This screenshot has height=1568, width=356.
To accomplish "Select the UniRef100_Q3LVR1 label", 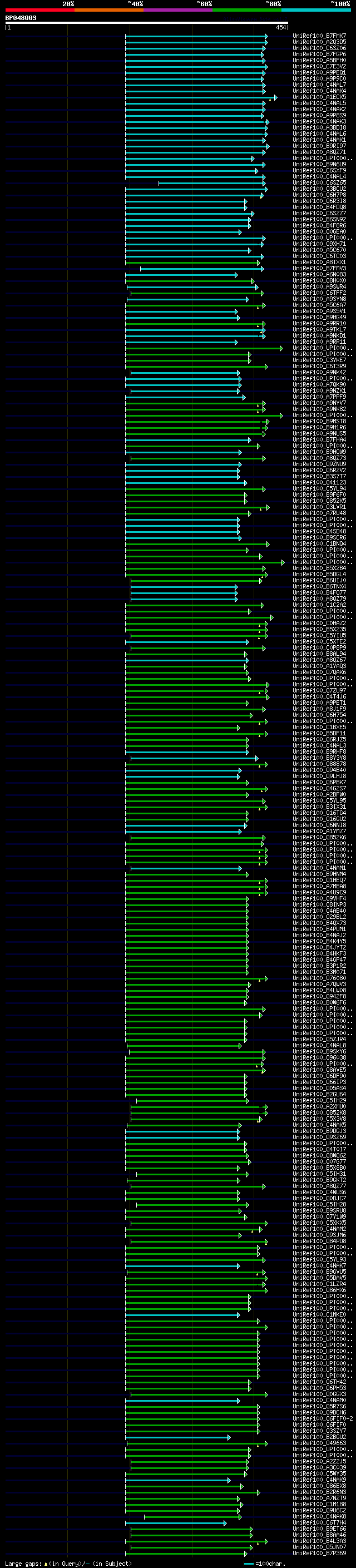I will (319, 506).
